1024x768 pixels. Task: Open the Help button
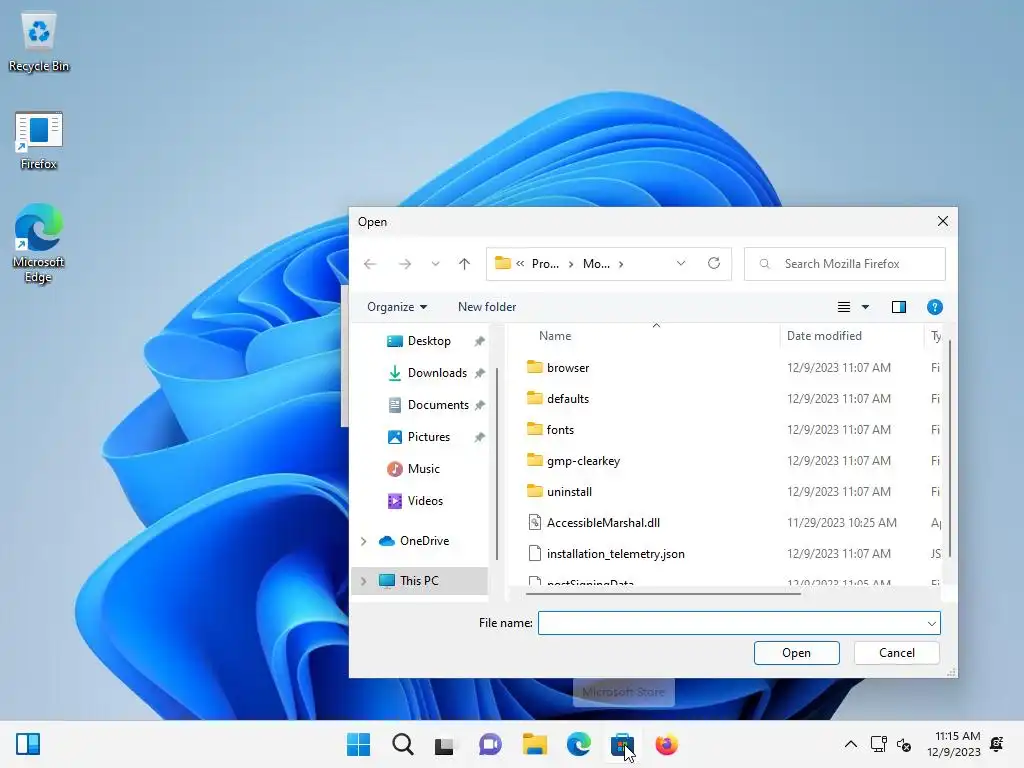[x=935, y=307]
